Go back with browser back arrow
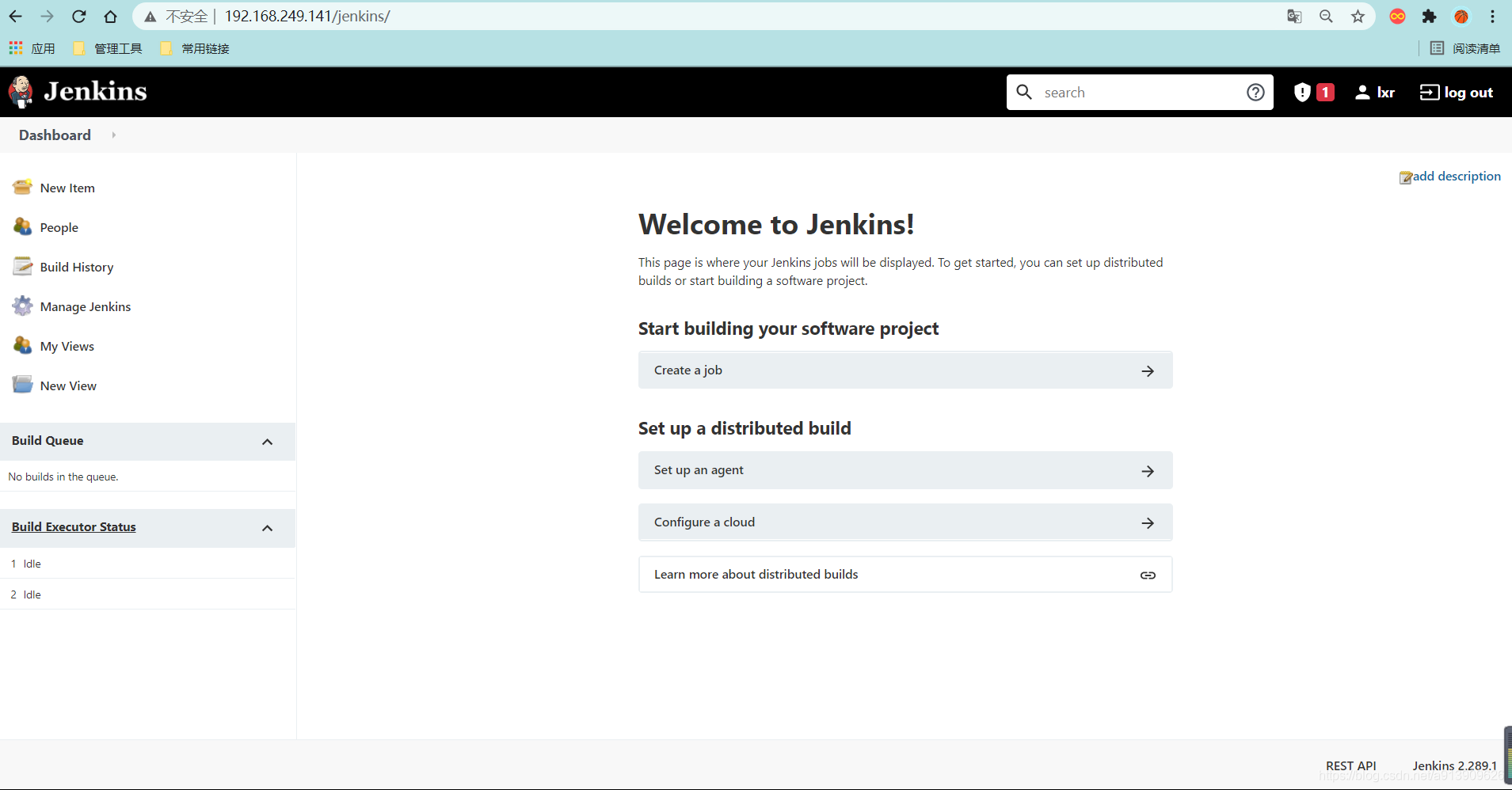 16,16
